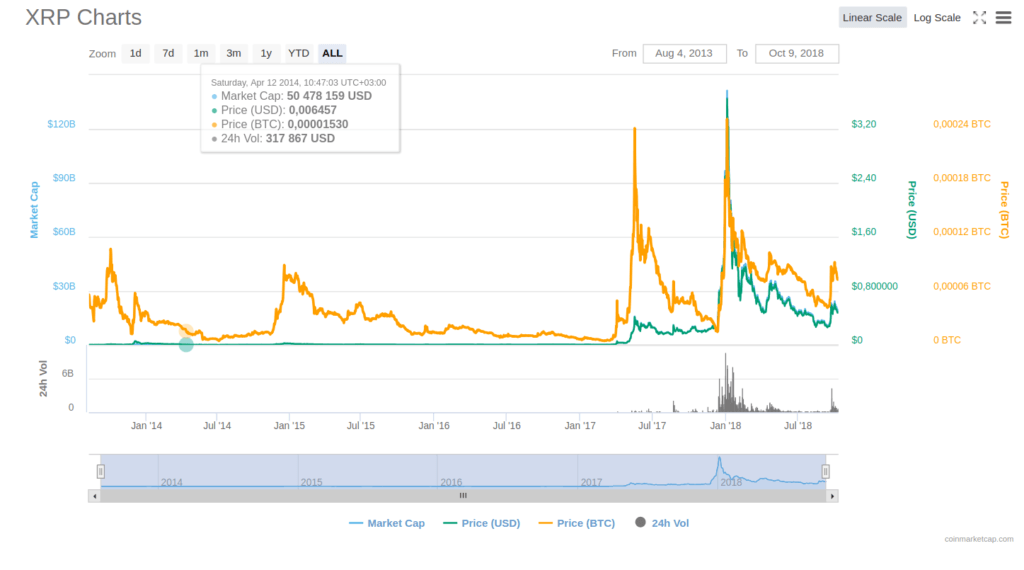Click the right navigator scroll arrow

pos(833,495)
